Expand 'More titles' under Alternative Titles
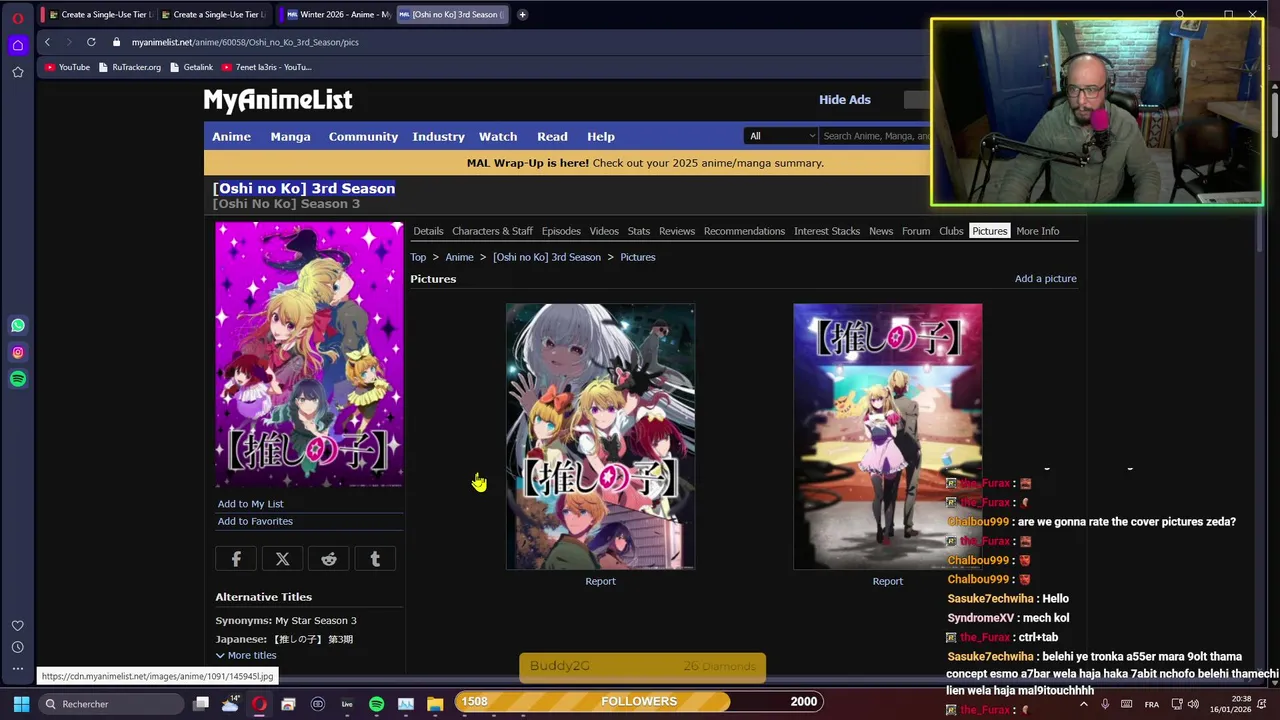1280x720 pixels. point(246,655)
